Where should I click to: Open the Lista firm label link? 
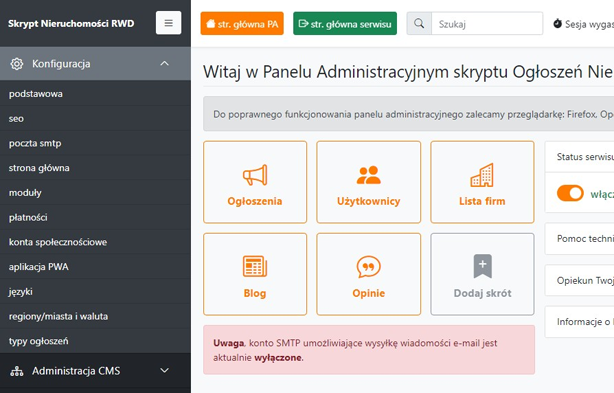coord(482,201)
